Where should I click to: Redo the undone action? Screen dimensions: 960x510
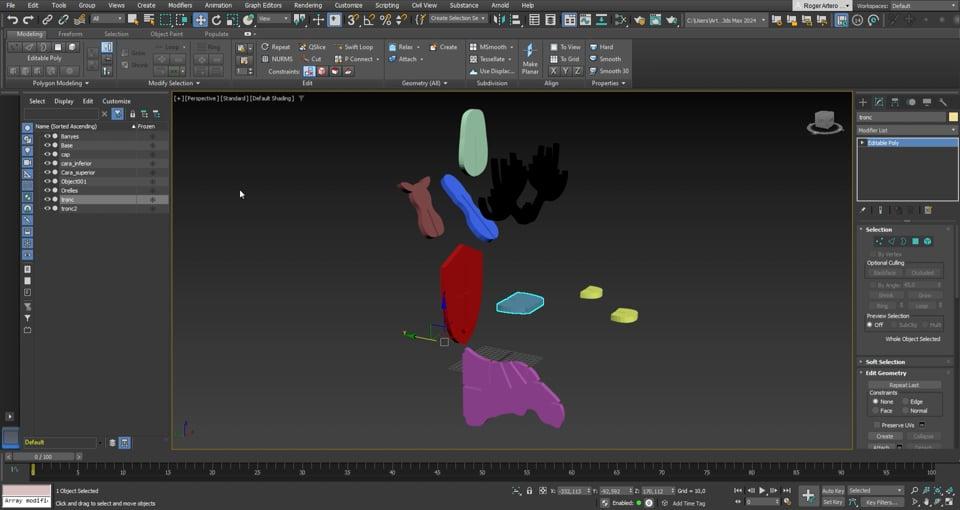pos(28,20)
